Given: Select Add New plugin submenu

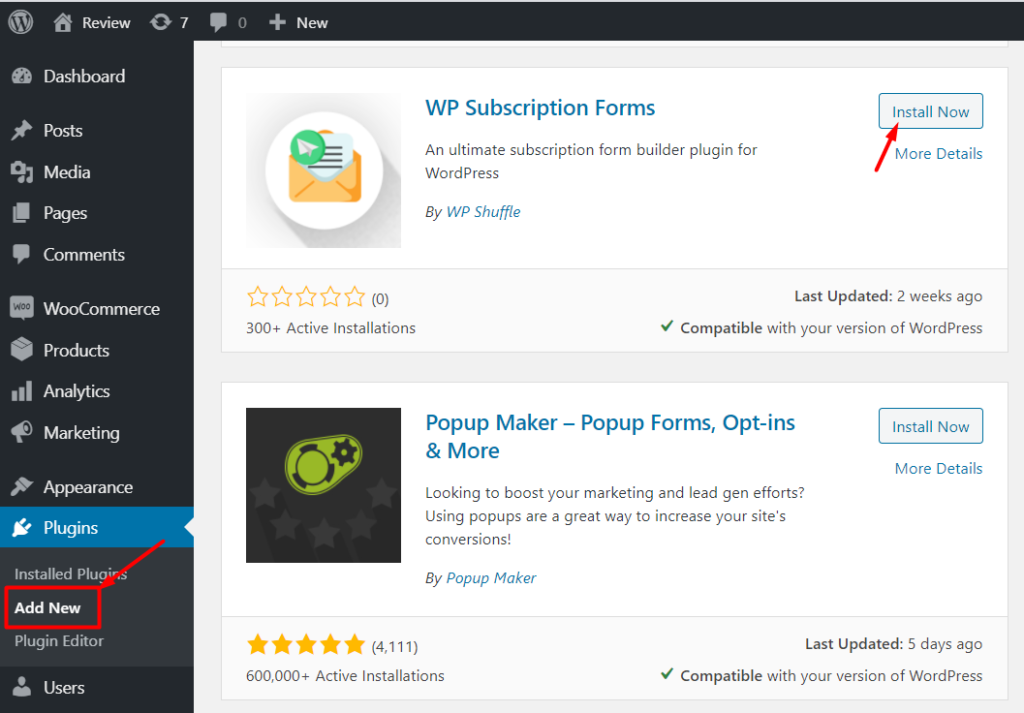Looking at the screenshot, I should pos(48,608).
